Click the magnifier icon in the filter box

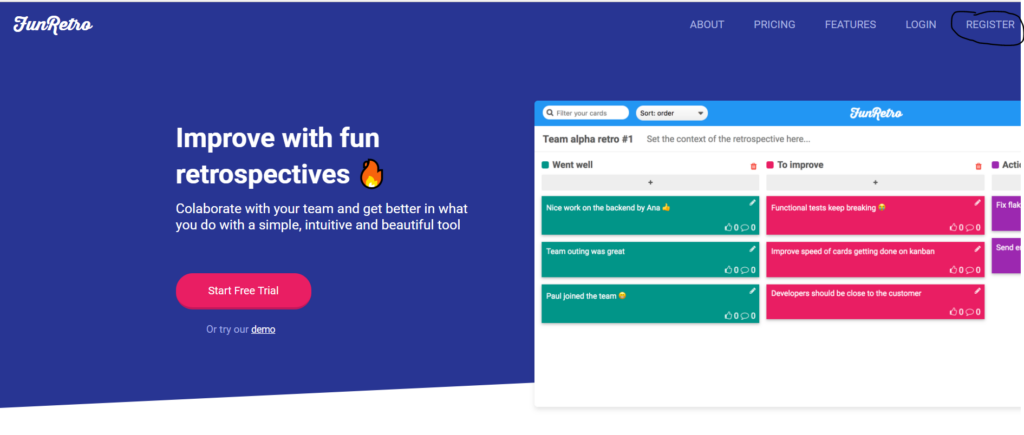coord(550,113)
